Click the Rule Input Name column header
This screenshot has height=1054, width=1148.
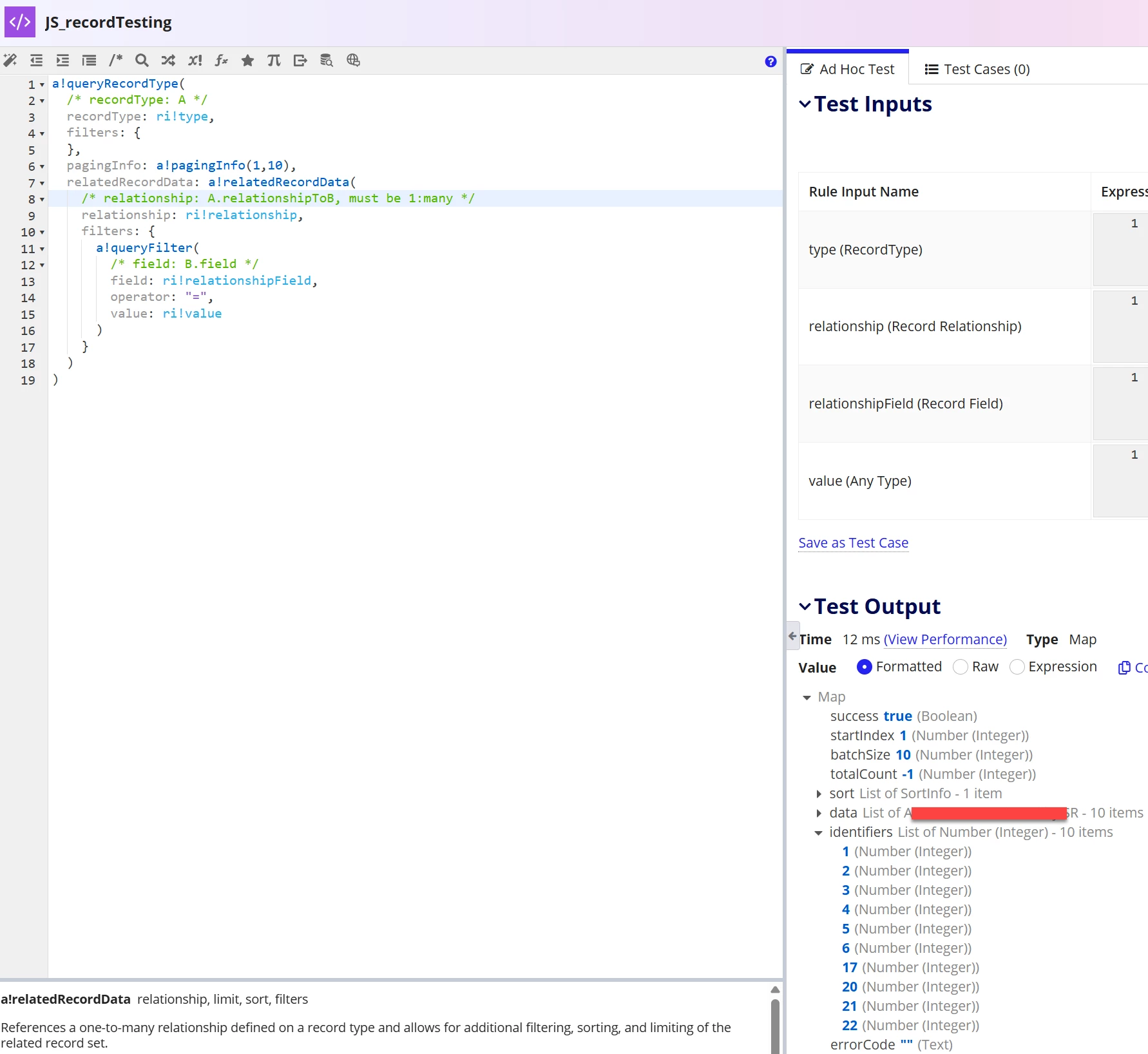pos(864,191)
